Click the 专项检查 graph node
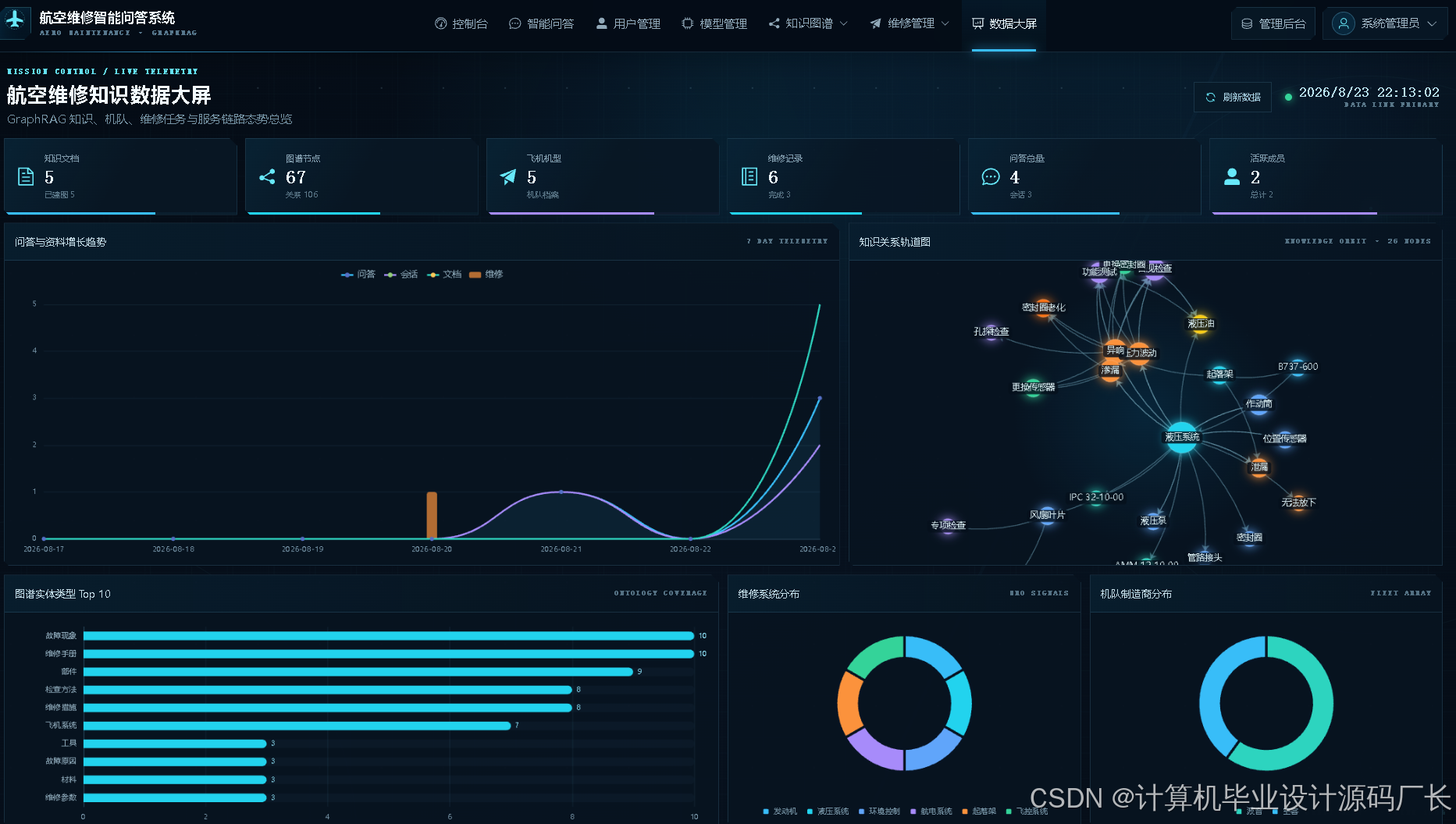Viewport: 1456px width, 824px height. (948, 525)
